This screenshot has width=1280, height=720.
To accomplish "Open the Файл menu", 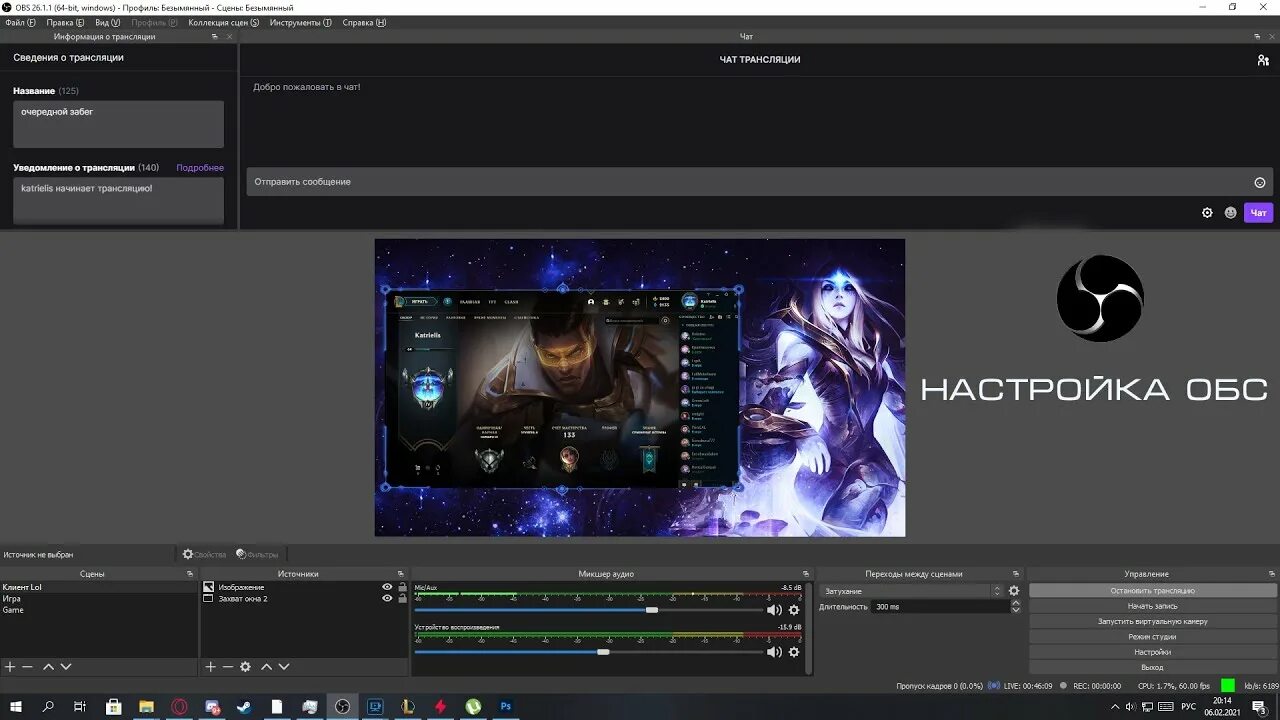I will pos(20,22).
